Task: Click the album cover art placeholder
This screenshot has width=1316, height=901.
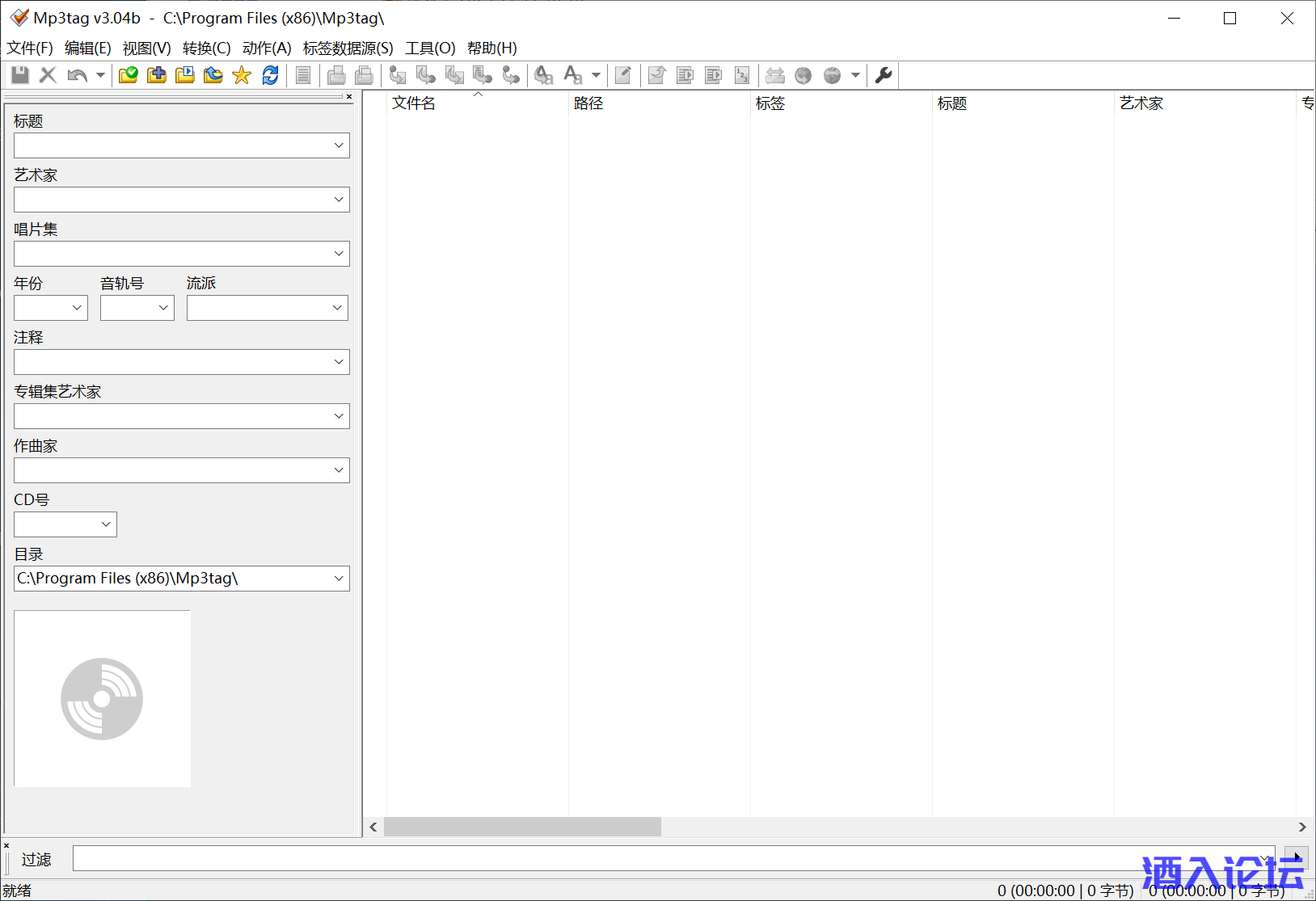Action: click(x=103, y=698)
